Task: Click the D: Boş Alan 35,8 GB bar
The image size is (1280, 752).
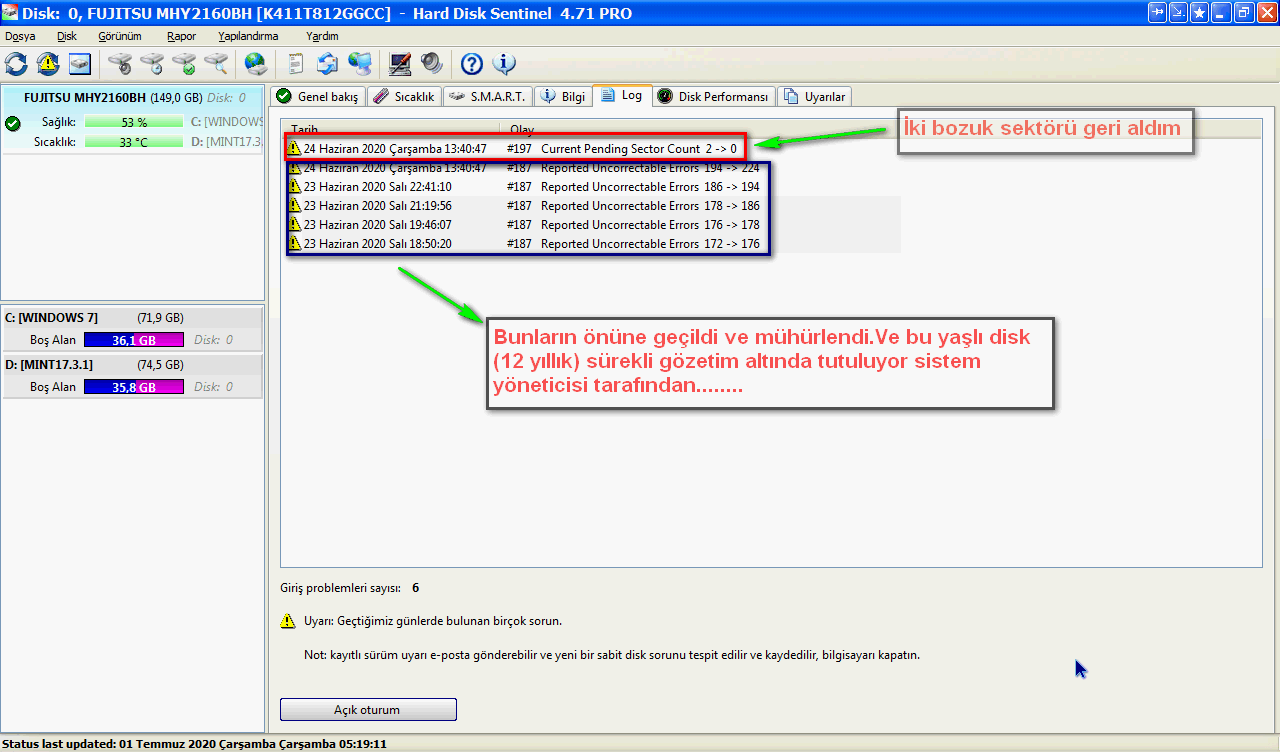Action: pos(134,387)
